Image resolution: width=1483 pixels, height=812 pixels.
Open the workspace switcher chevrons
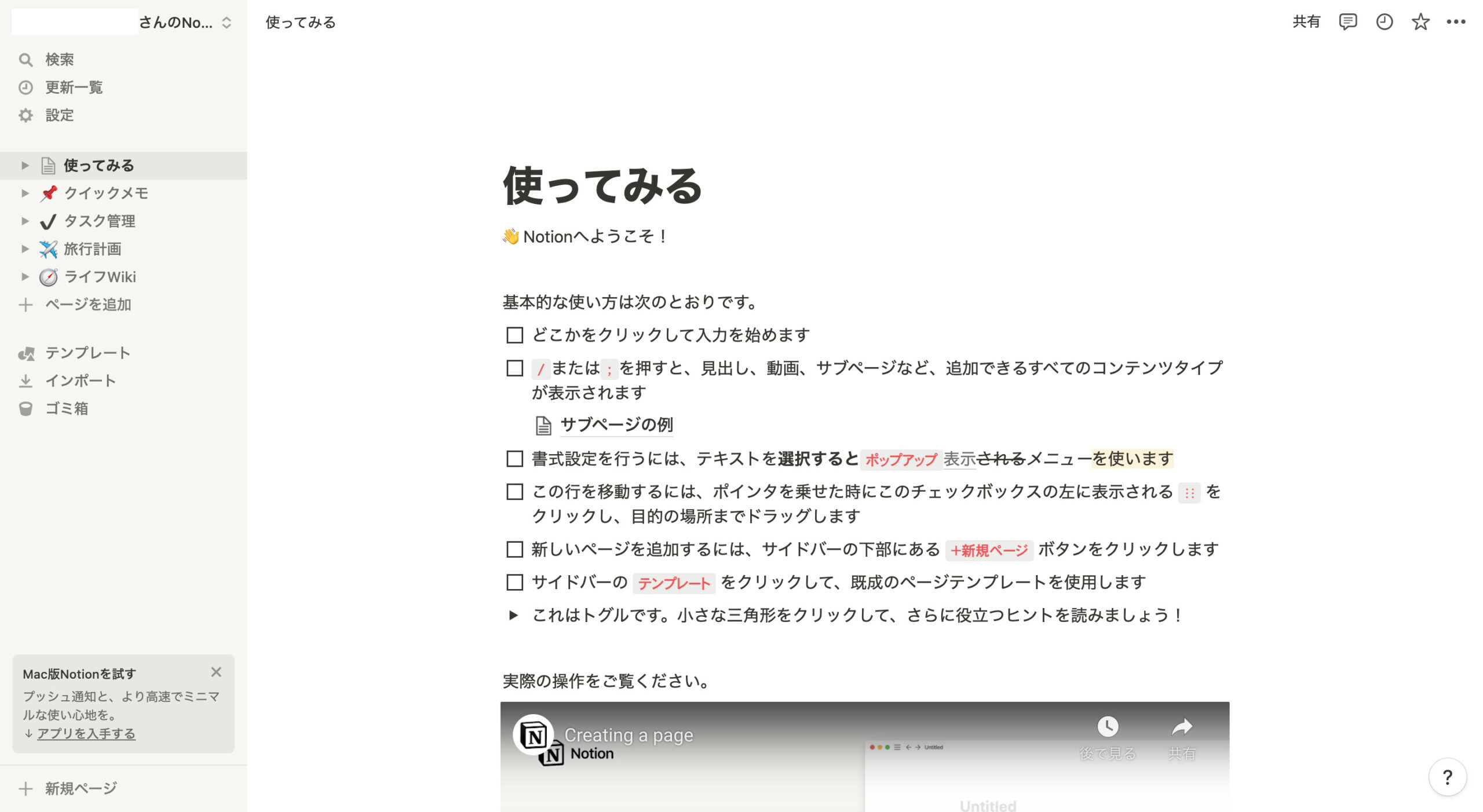pos(227,23)
